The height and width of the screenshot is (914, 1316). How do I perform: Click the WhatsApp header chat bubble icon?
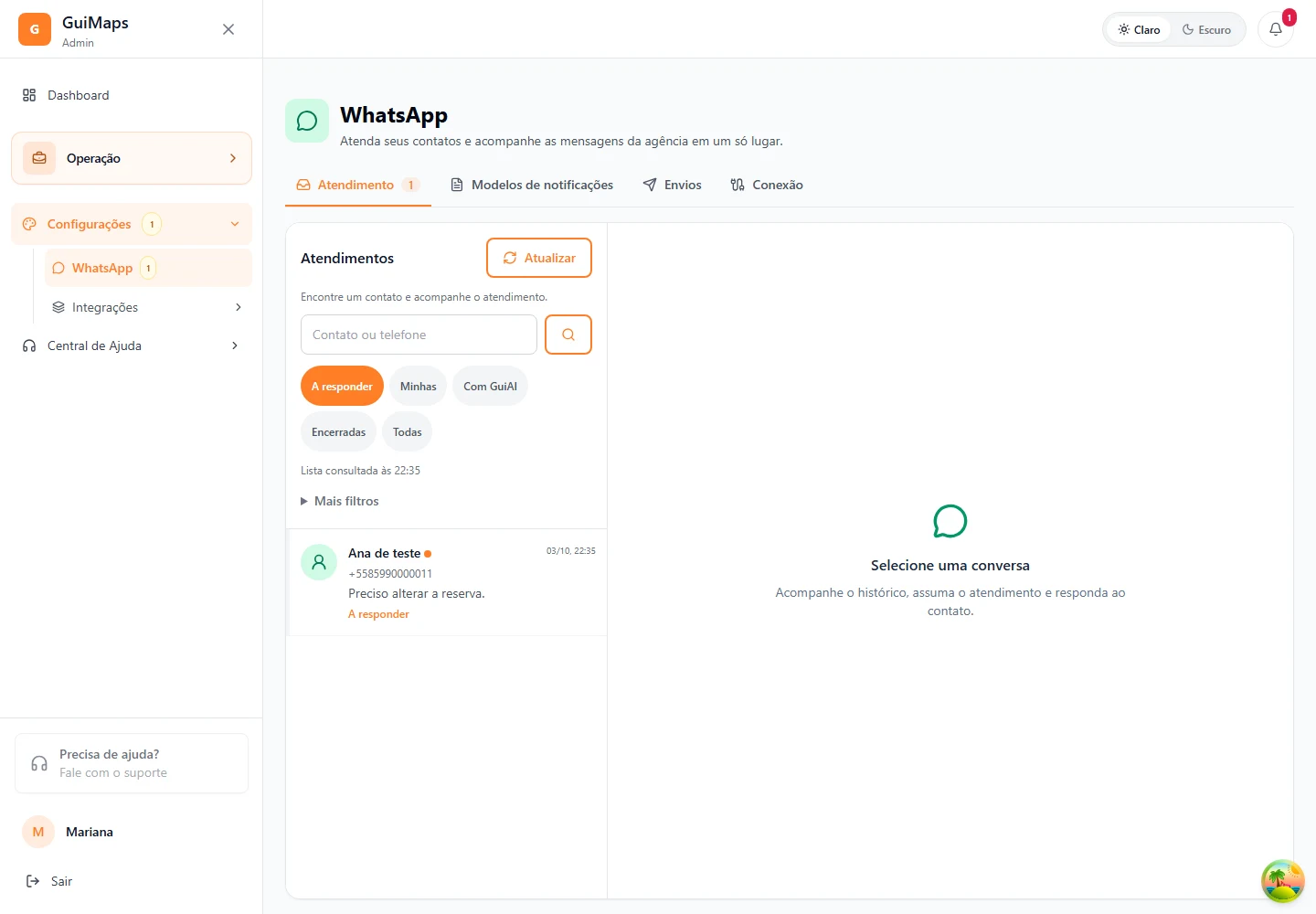pos(307,121)
